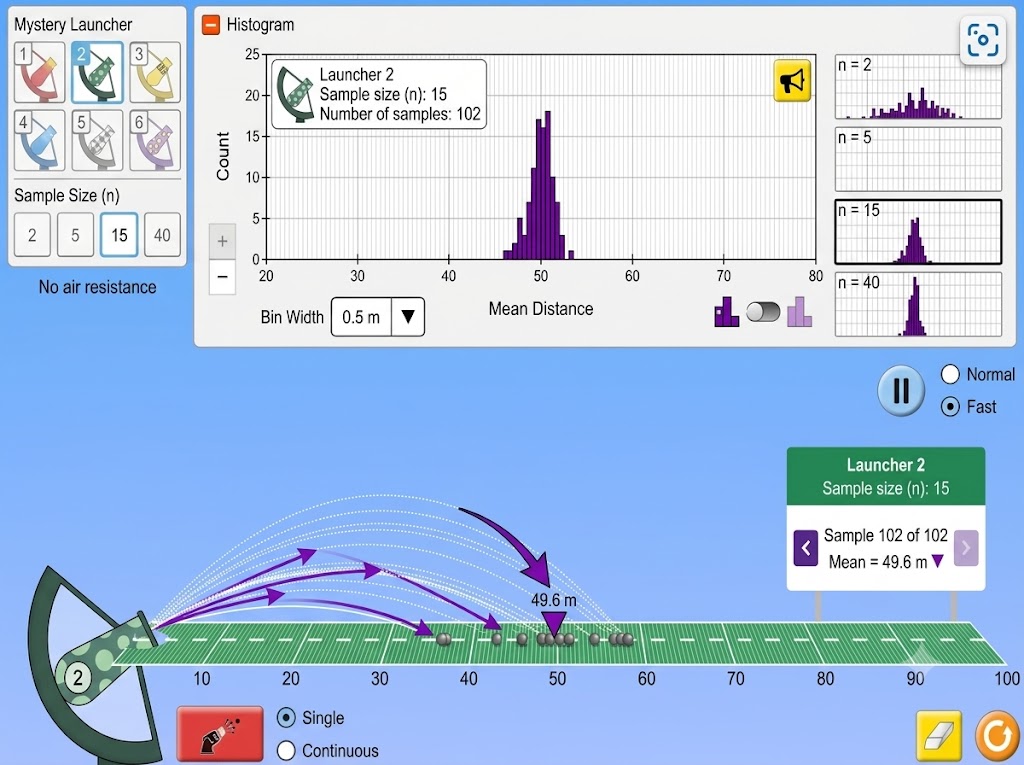Select Mystery Launcher 5 gray icon
1024x765 pixels.
tap(97, 140)
